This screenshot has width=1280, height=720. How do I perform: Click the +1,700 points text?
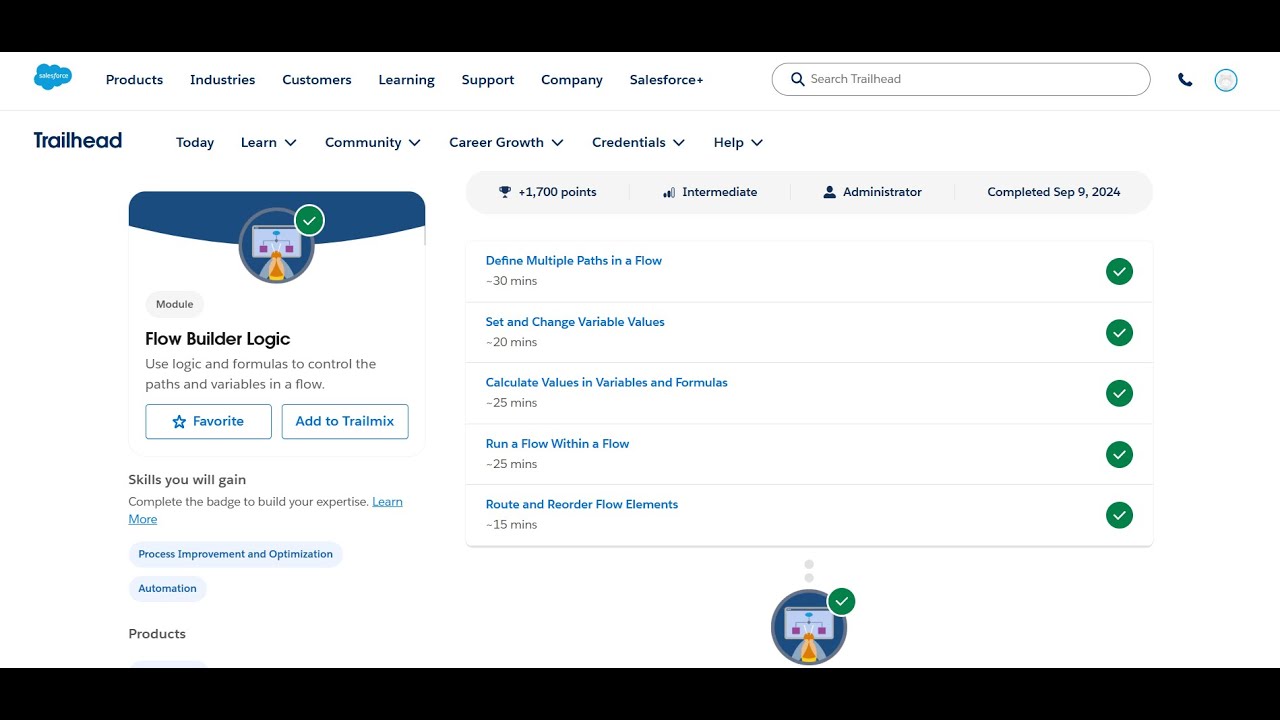(557, 192)
